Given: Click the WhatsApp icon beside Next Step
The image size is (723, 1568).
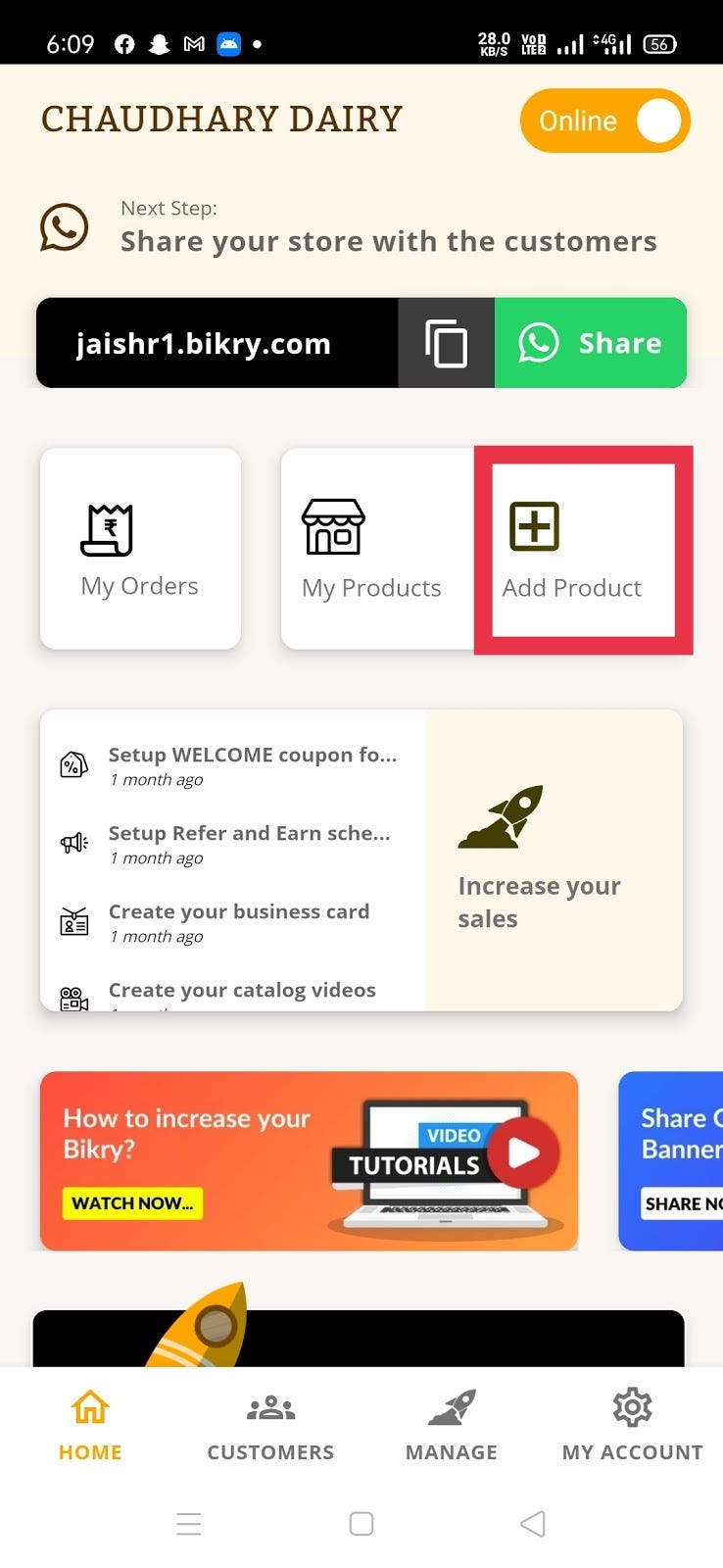Looking at the screenshot, I should [x=65, y=227].
